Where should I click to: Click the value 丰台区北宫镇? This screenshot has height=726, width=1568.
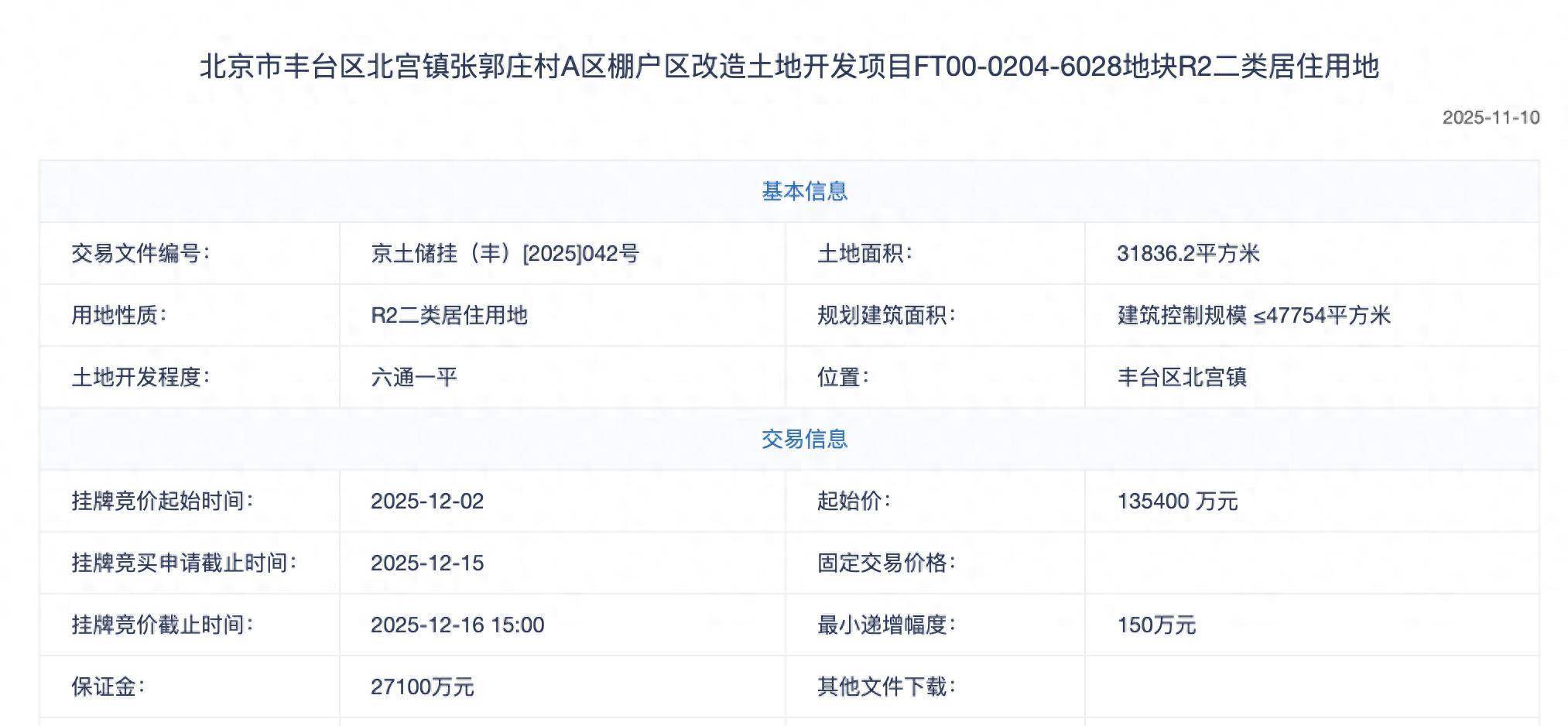click(x=1182, y=377)
